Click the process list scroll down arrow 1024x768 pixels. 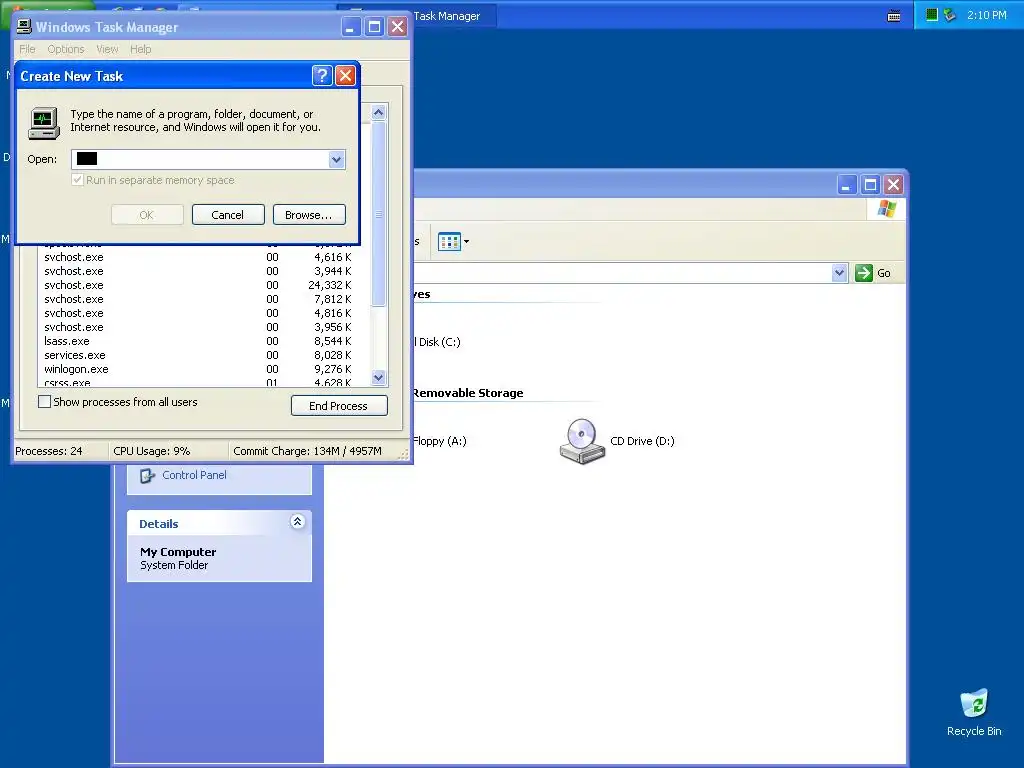click(378, 377)
